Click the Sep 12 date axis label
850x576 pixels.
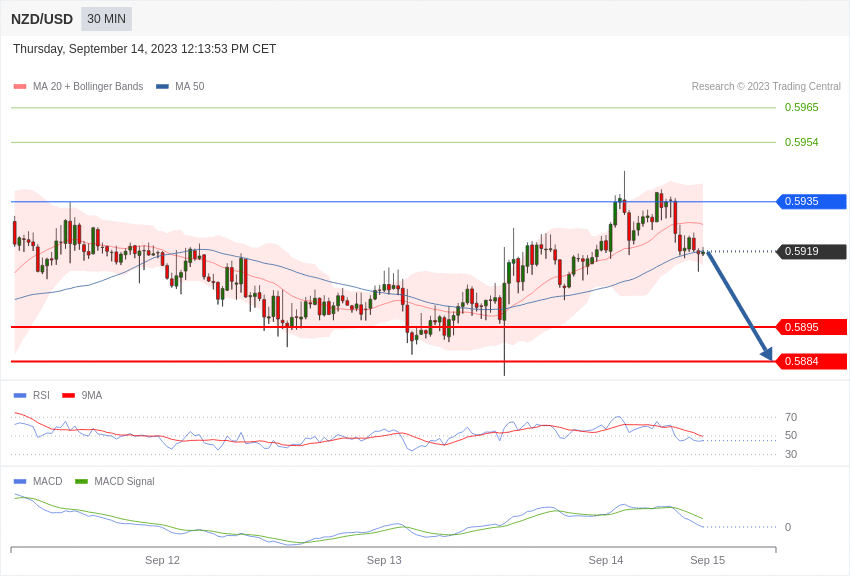tap(162, 560)
